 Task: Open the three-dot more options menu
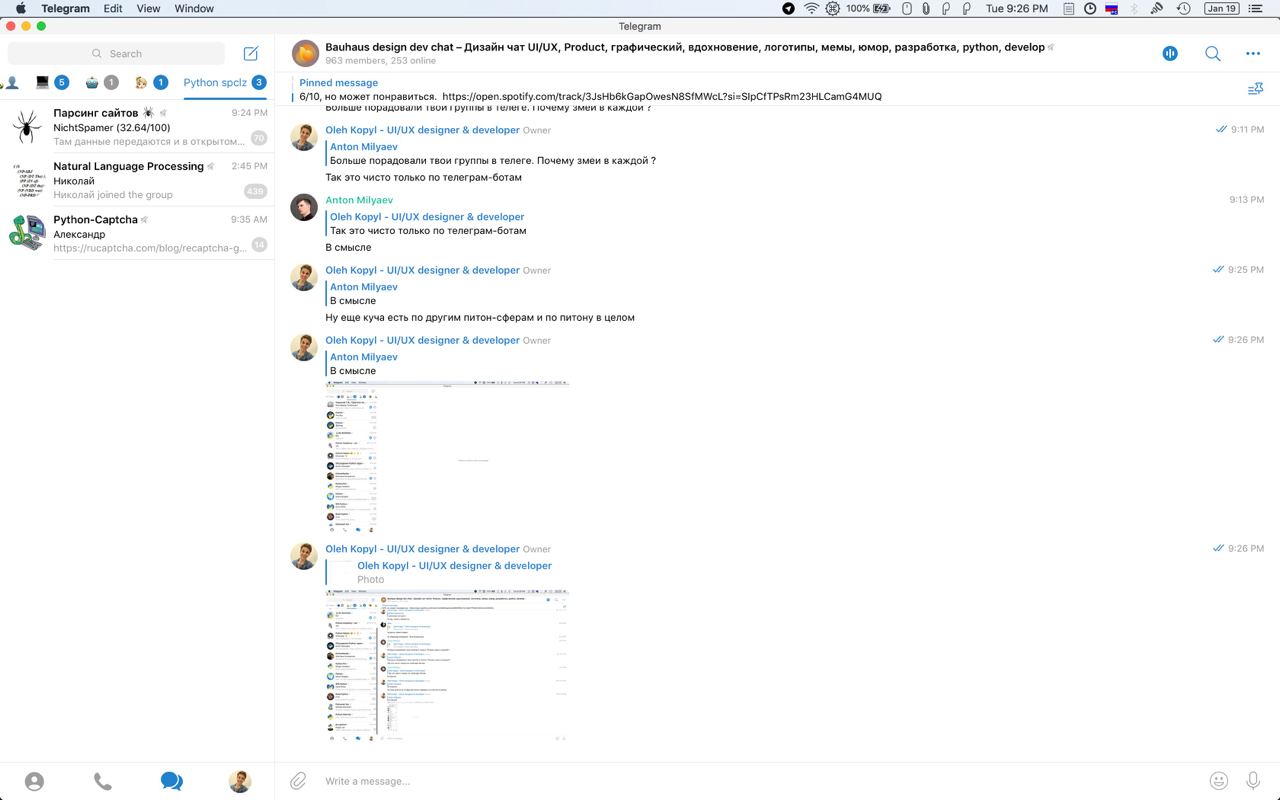click(1253, 54)
